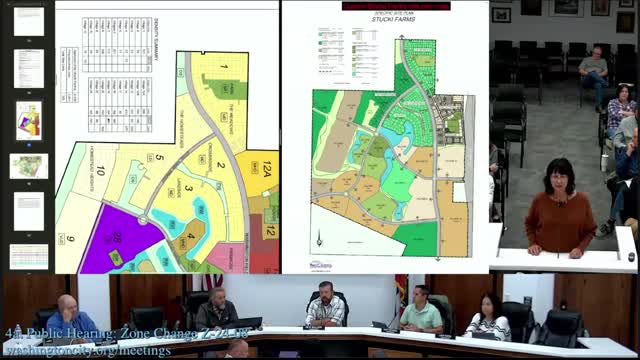Click the blue page badge under selected thumbnail
The height and width of the screenshot is (360, 640).
pyautogui.click(x=29, y=145)
